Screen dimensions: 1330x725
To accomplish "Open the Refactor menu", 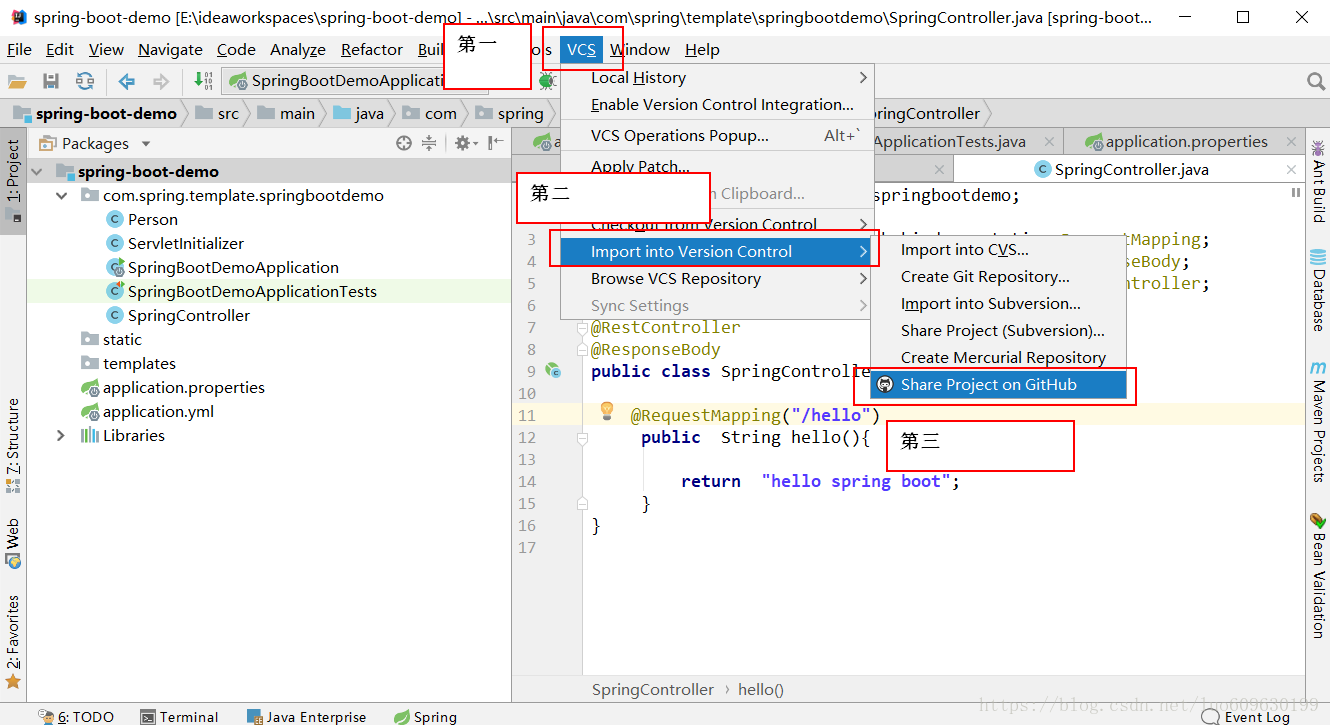I will [x=371, y=49].
